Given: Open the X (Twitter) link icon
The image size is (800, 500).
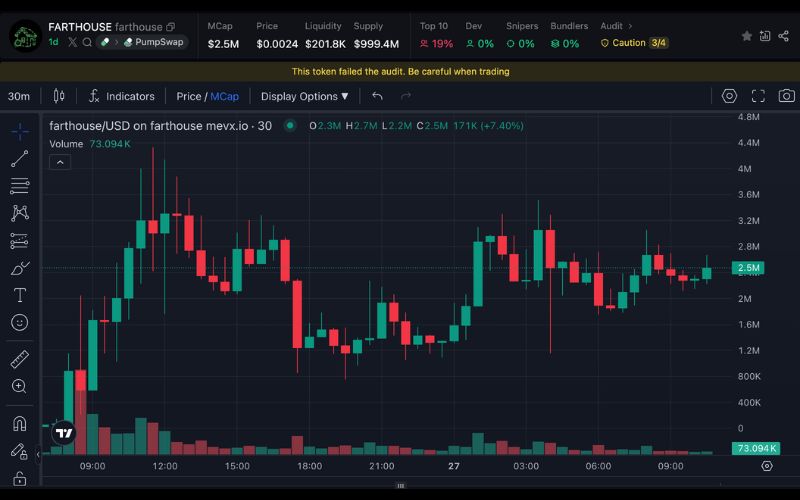Looking at the screenshot, I should (x=72, y=42).
